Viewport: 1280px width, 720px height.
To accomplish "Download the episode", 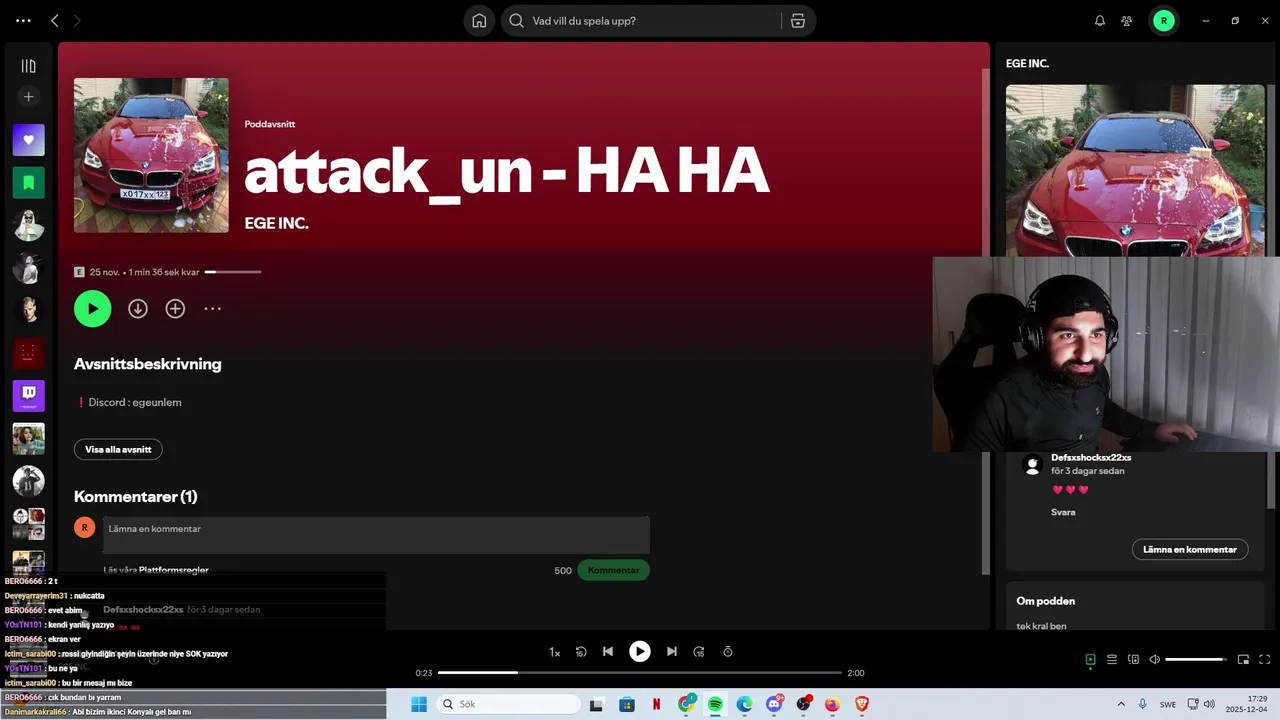I will 138,309.
